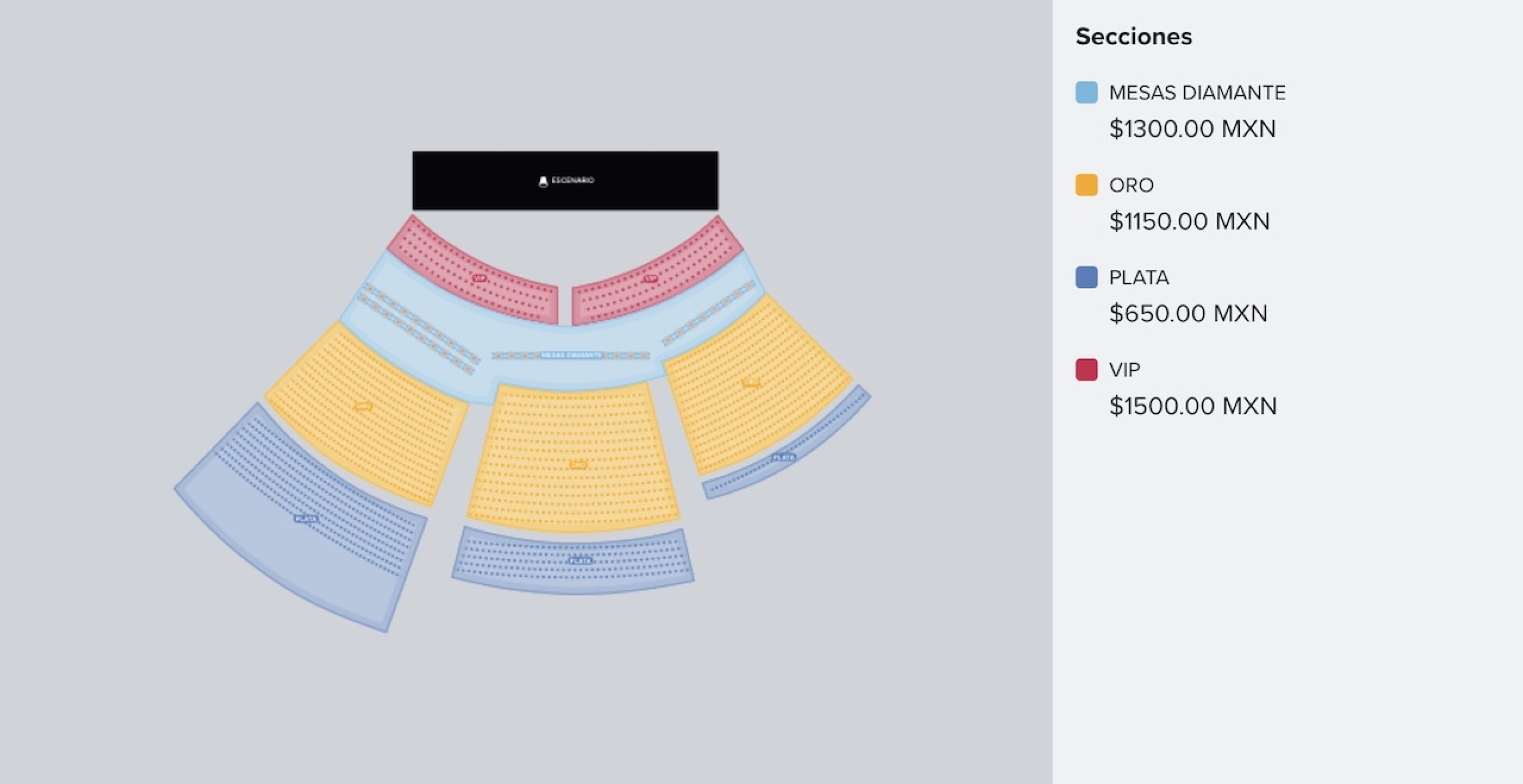Click the Secciones heading in the legend
The image size is (1523, 784).
coord(1133,36)
